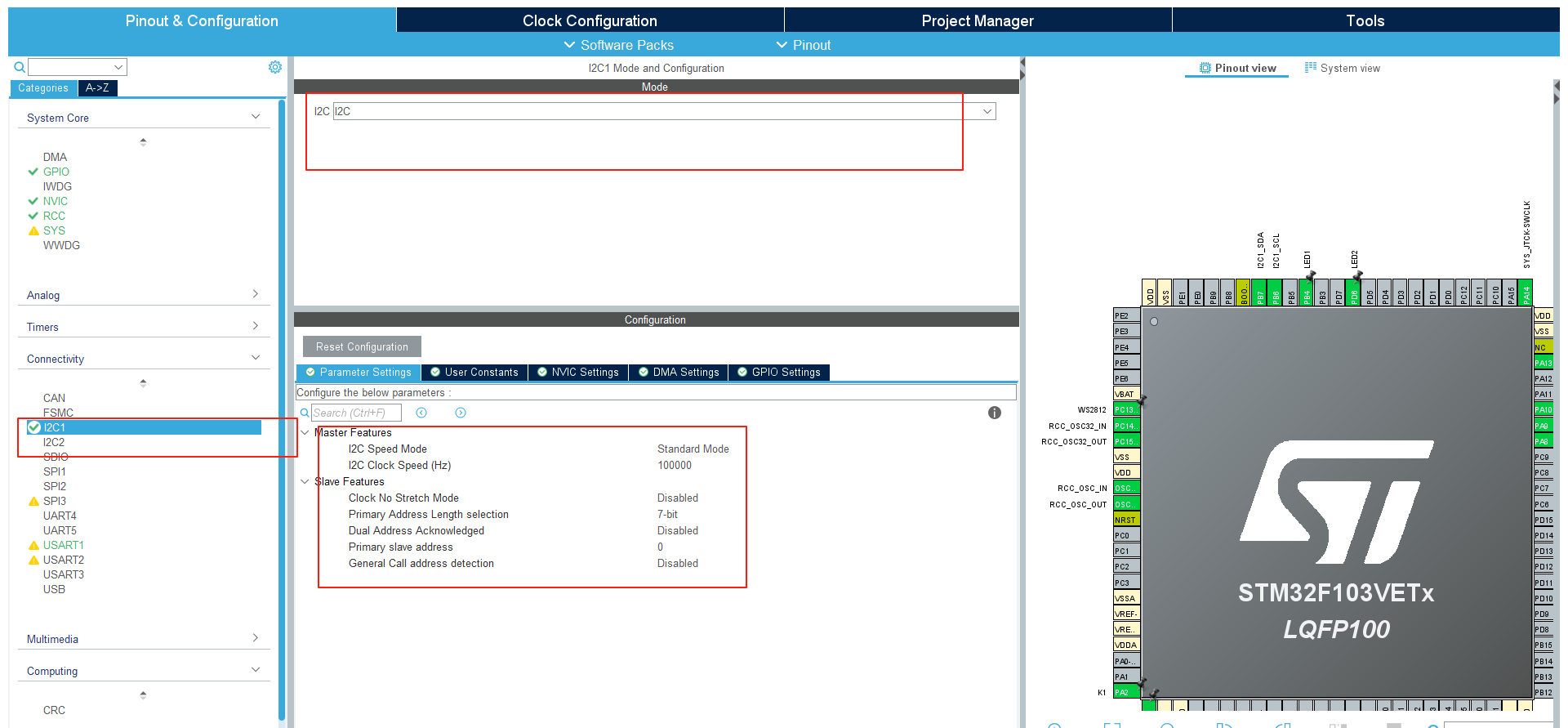Expand the Analog category
Image resolution: width=1568 pixels, height=728 pixels.
pos(256,294)
